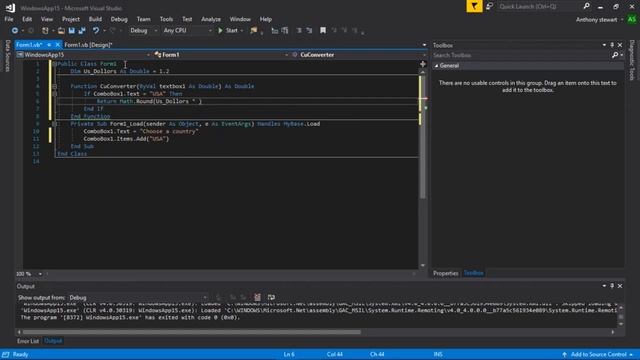Open the Debug menu

click(x=119, y=19)
